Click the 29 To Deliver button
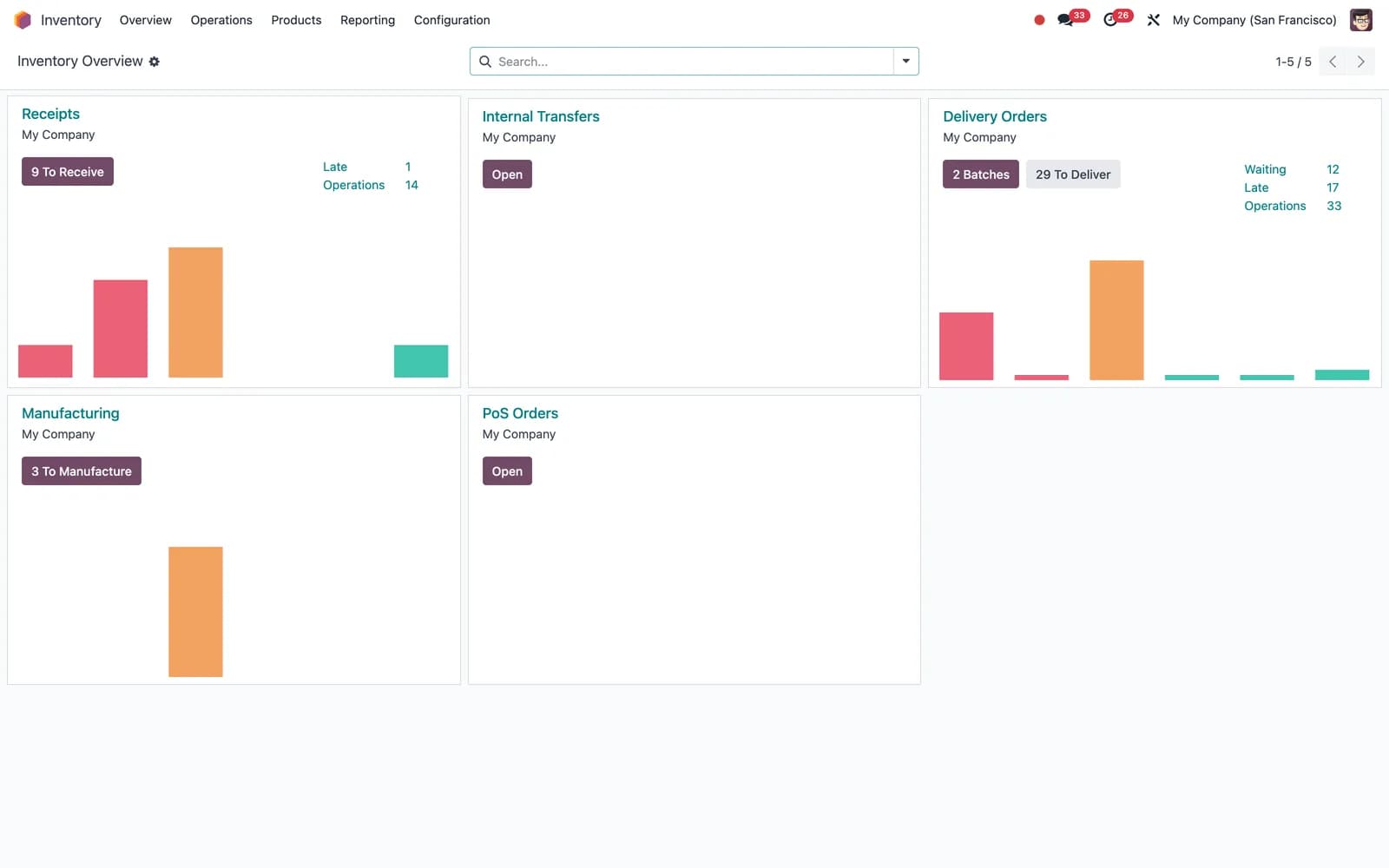The width and height of the screenshot is (1389, 868). (1073, 174)
